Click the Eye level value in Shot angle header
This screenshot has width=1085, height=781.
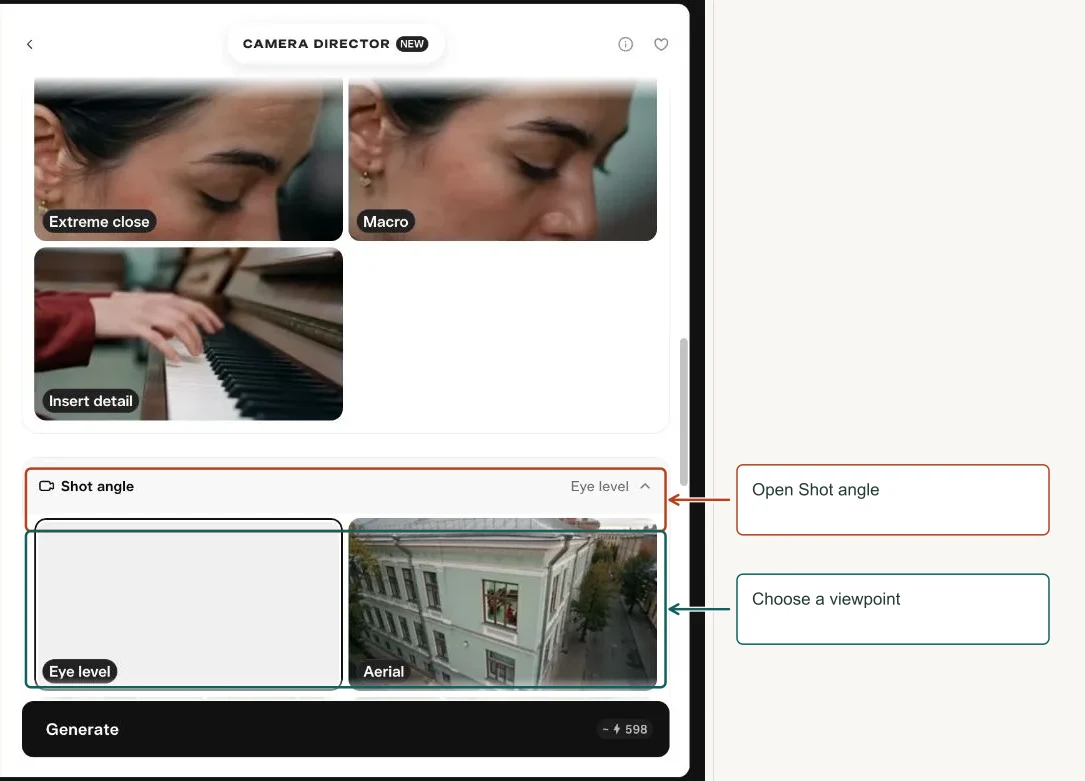600,486
